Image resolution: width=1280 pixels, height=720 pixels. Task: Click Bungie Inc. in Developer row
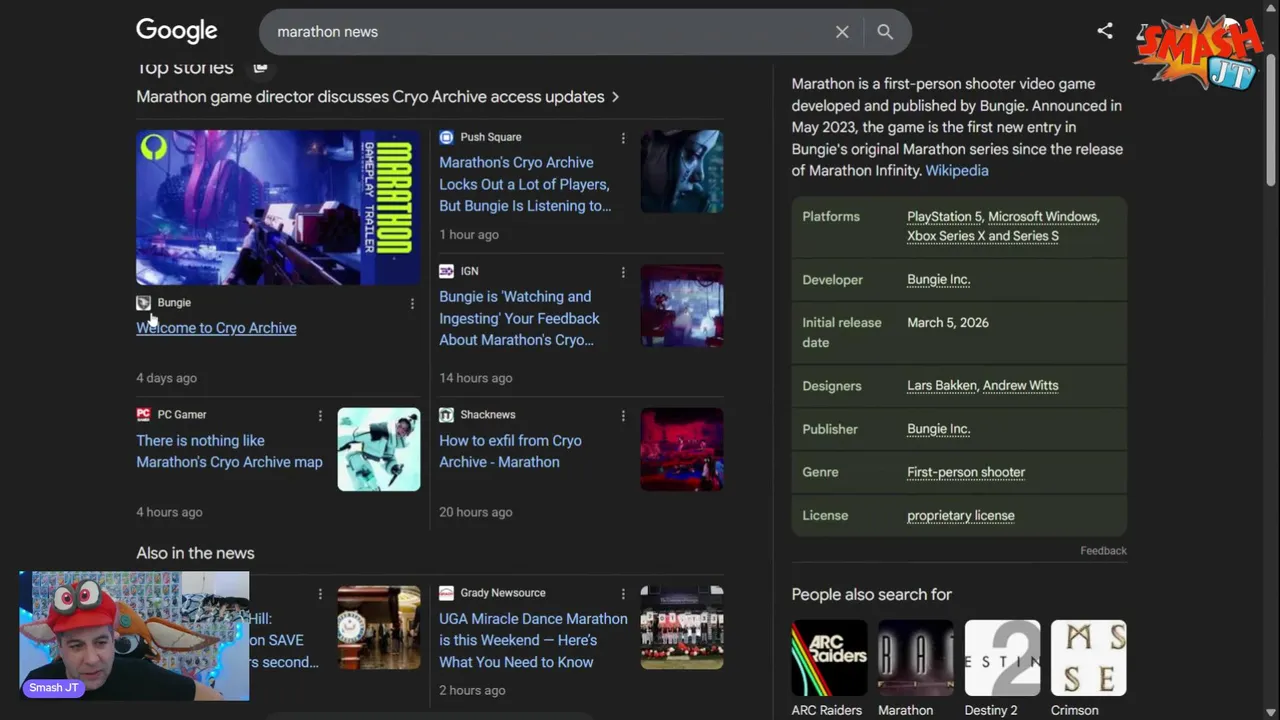[x=938, y=280]
